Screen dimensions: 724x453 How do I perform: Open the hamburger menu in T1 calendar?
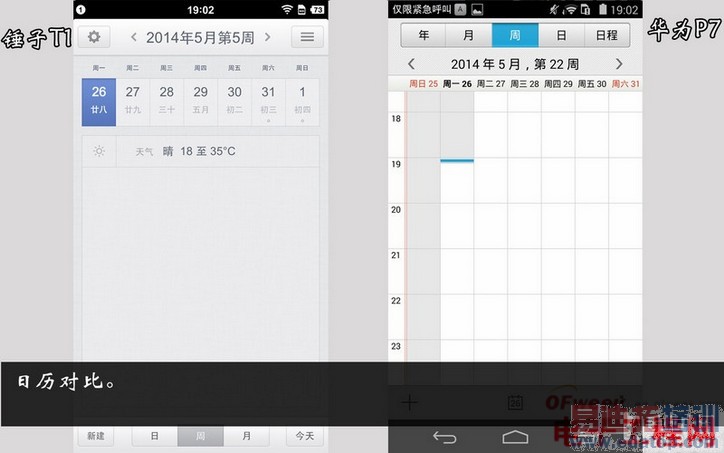click(x=307, y=37)
